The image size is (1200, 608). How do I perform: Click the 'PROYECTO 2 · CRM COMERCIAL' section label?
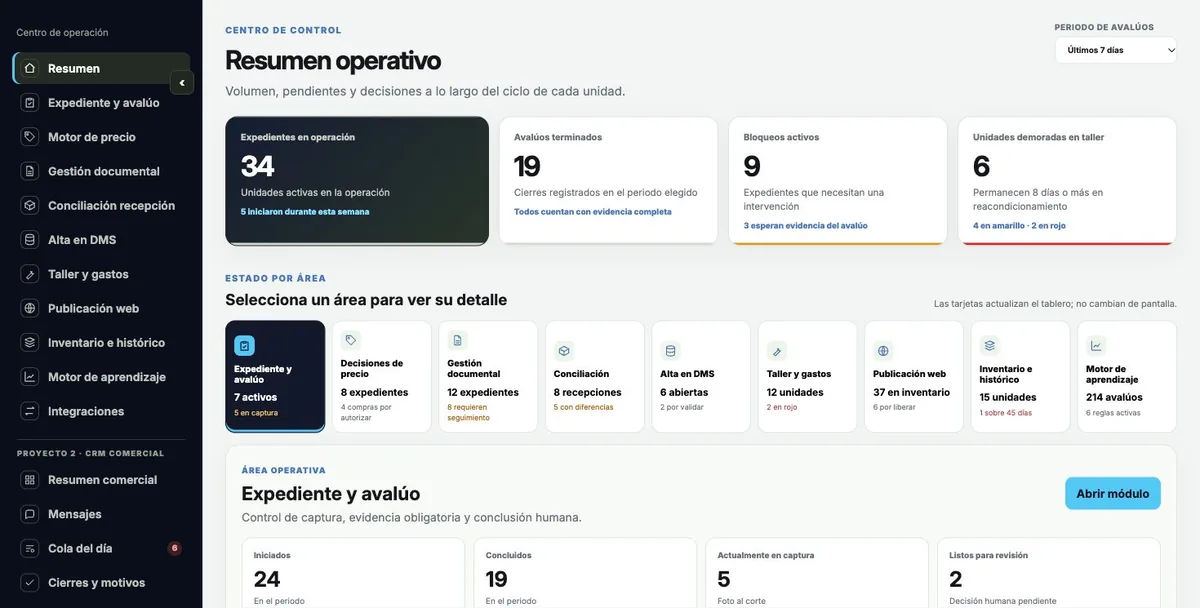point(90,453)
